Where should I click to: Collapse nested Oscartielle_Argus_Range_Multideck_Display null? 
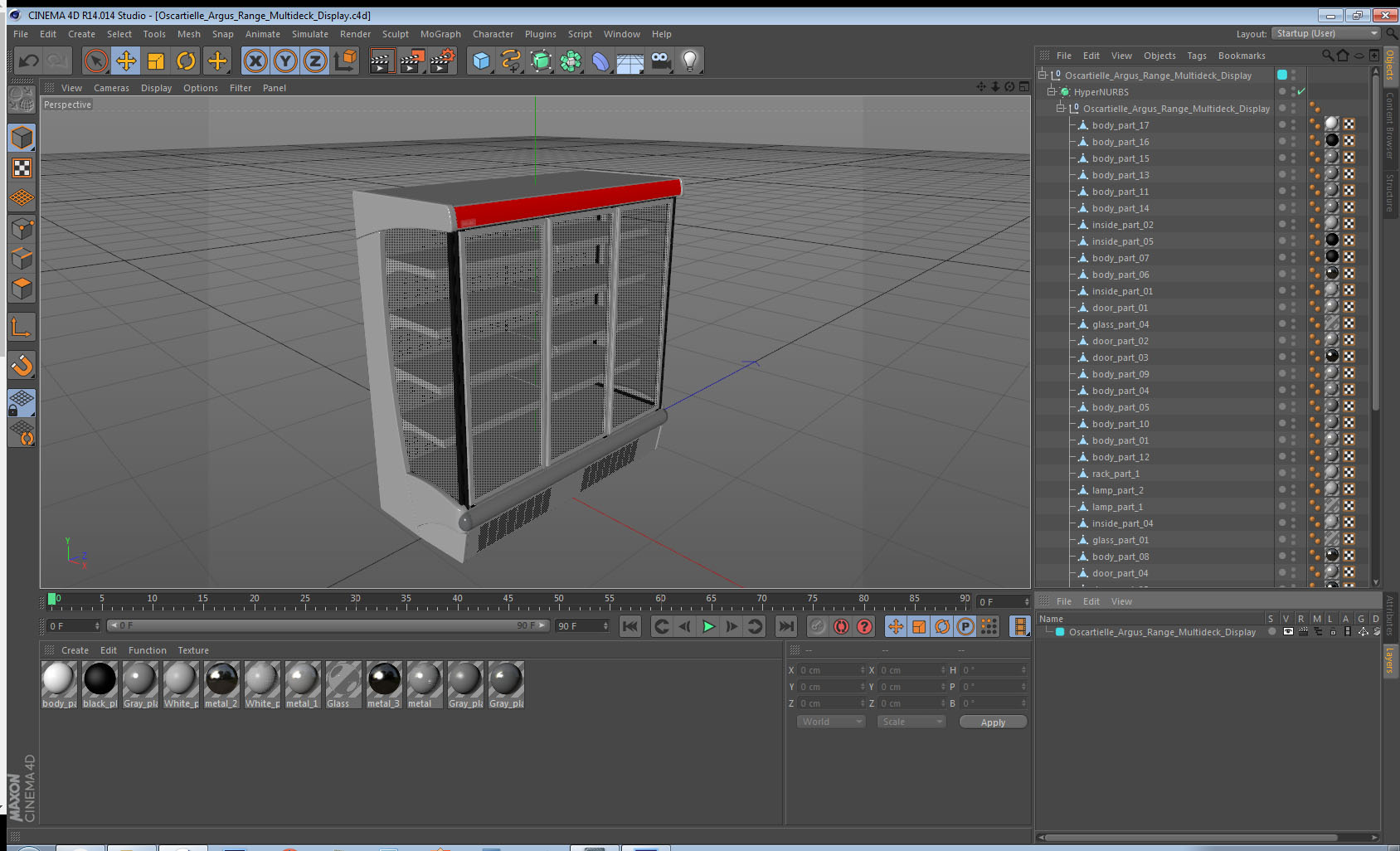1060,108
